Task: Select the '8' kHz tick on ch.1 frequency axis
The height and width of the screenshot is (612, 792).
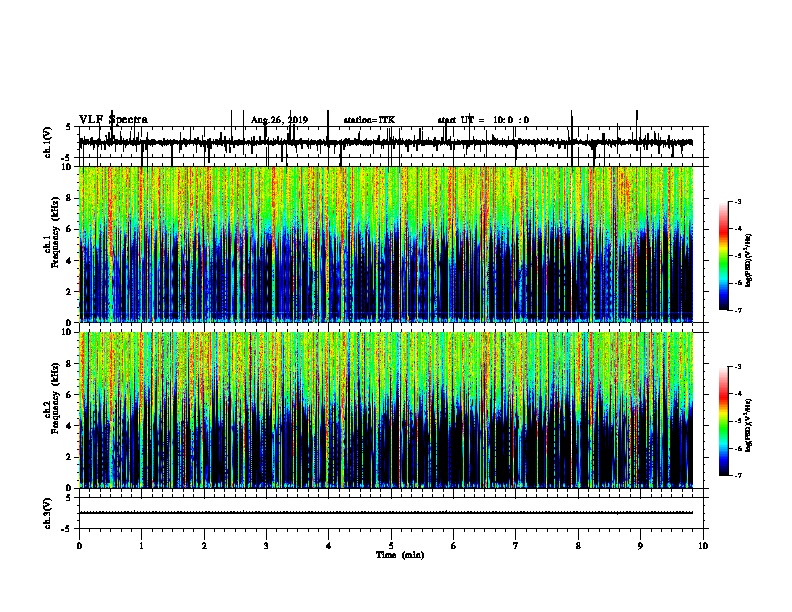Action: [69, 198]
